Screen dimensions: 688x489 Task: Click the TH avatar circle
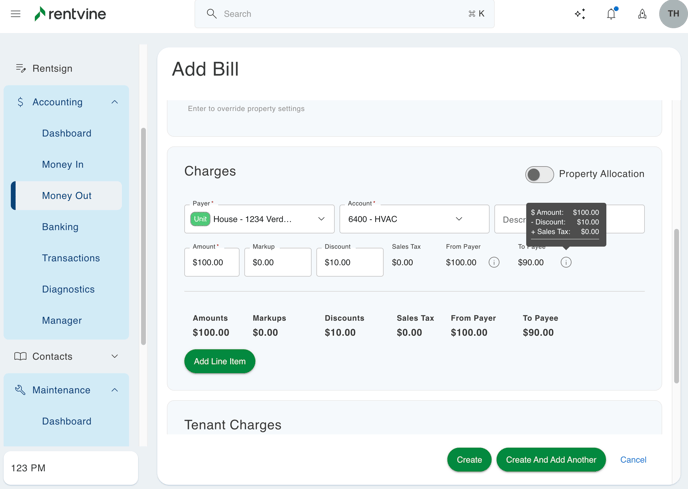673,14
